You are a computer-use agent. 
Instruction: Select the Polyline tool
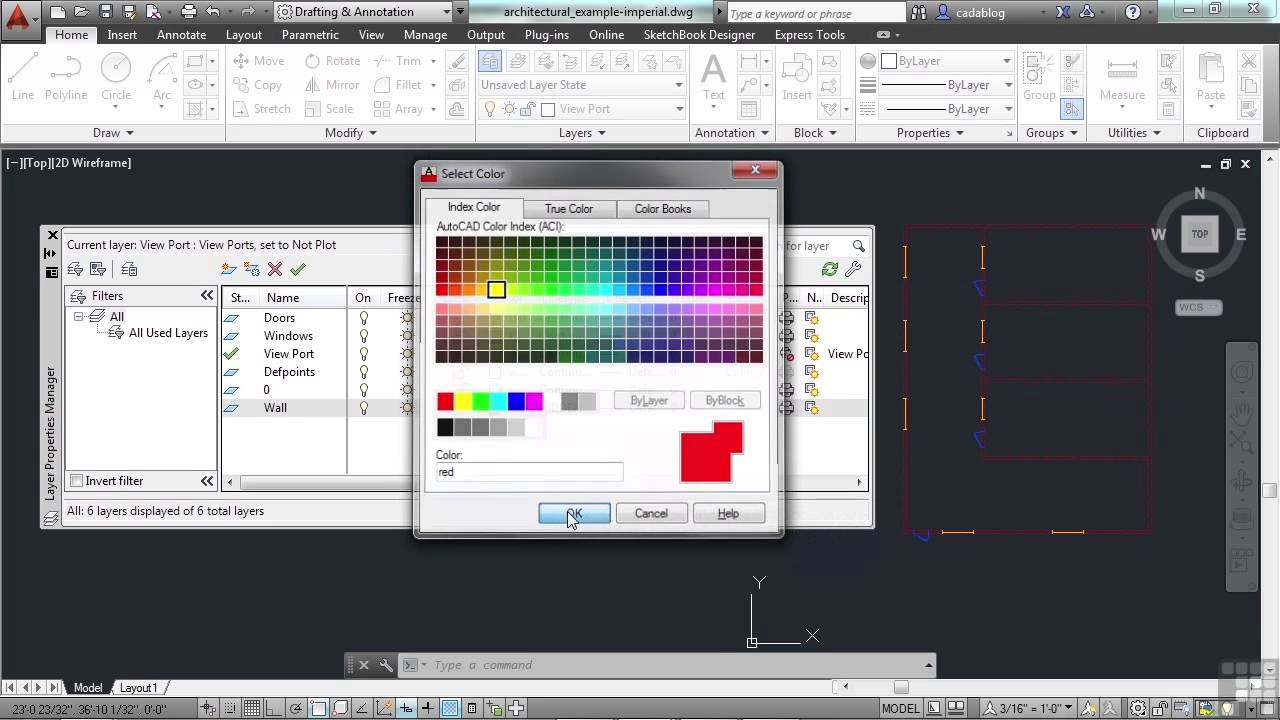65,78
